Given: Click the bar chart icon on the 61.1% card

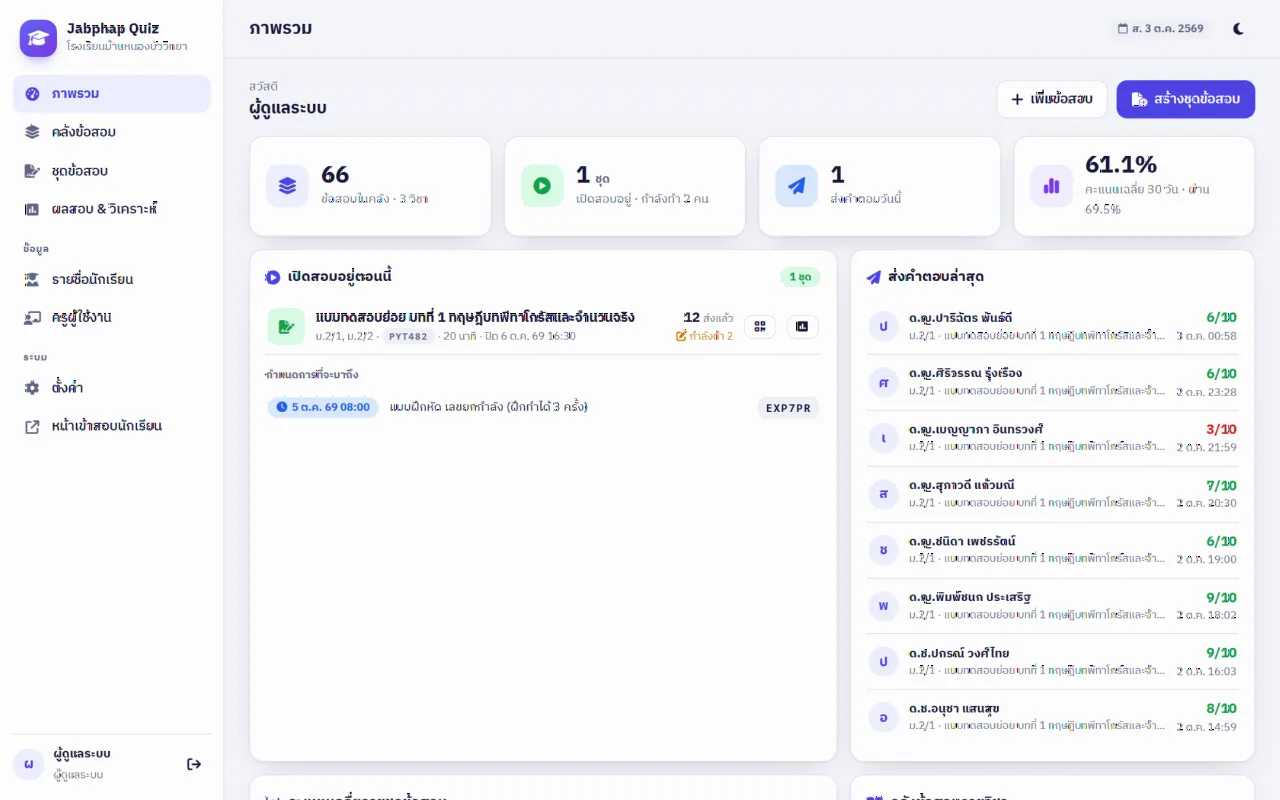Looking at the screenshot, I should [1052, 186].
